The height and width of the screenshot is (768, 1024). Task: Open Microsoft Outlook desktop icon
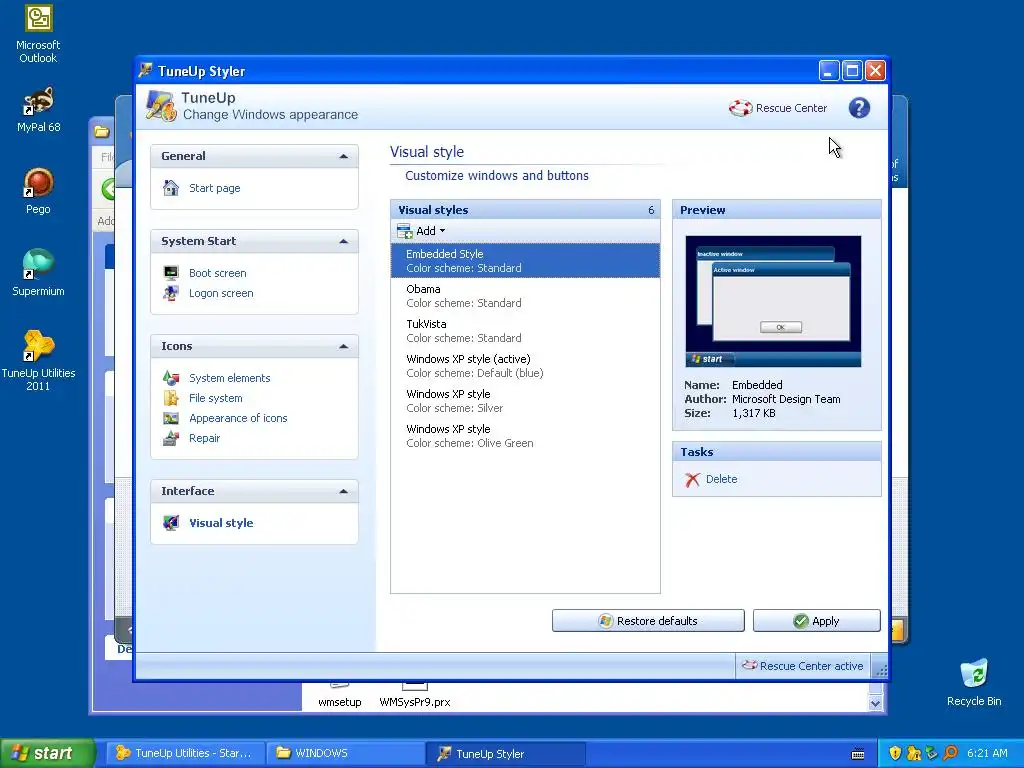[x=38, y=34]
